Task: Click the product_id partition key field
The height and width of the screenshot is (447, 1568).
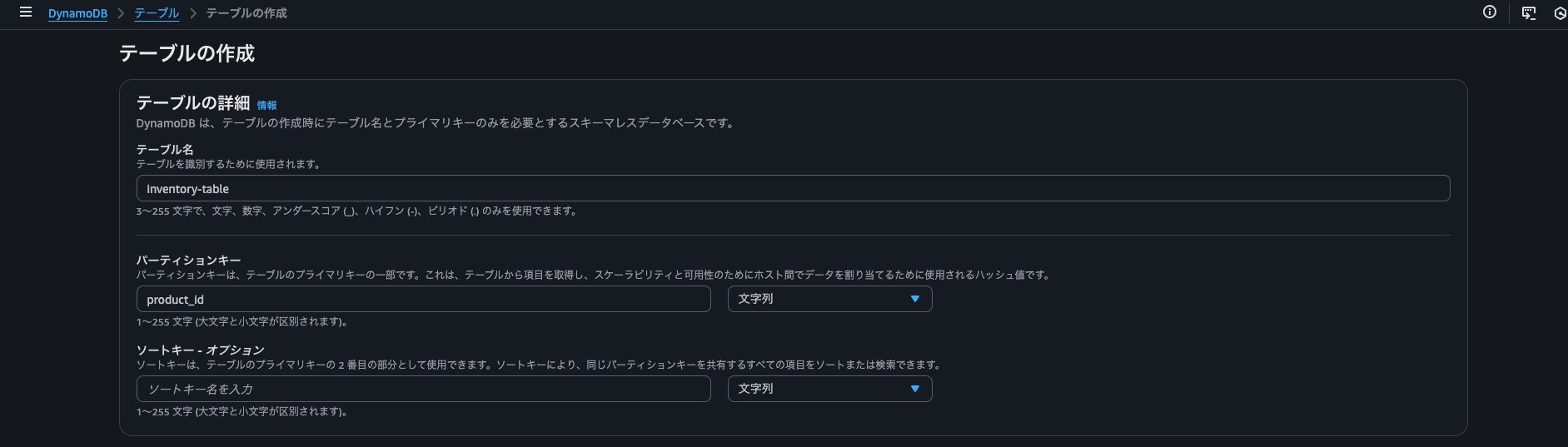Action: click(x=423, y=299)
